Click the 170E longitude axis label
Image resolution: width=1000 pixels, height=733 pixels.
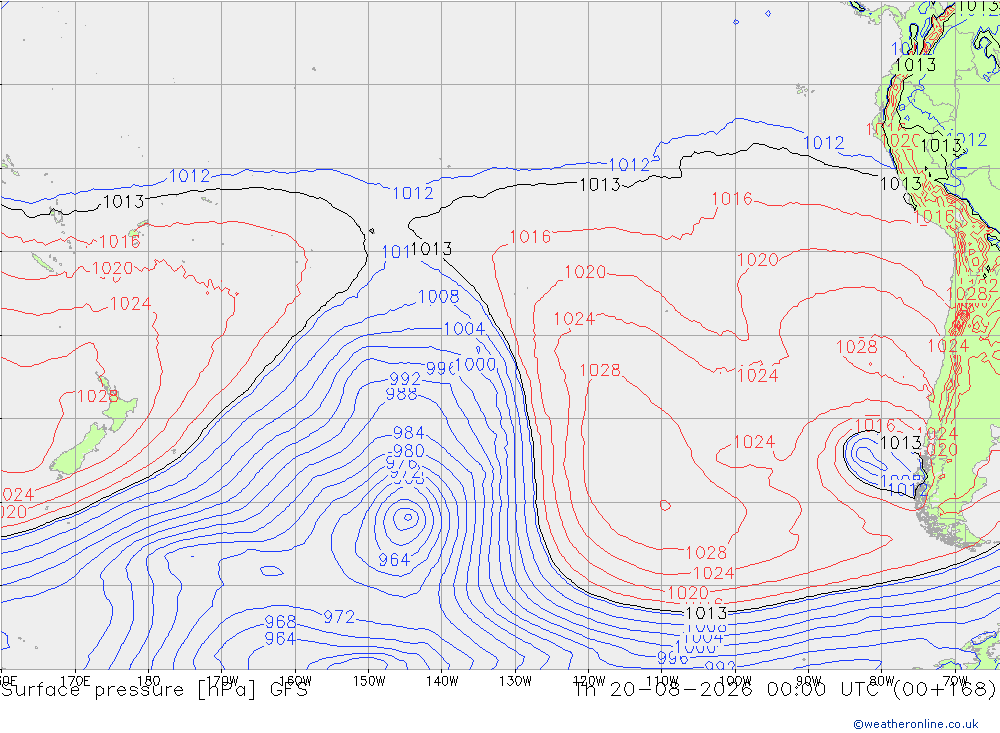[x=75, y=681]
